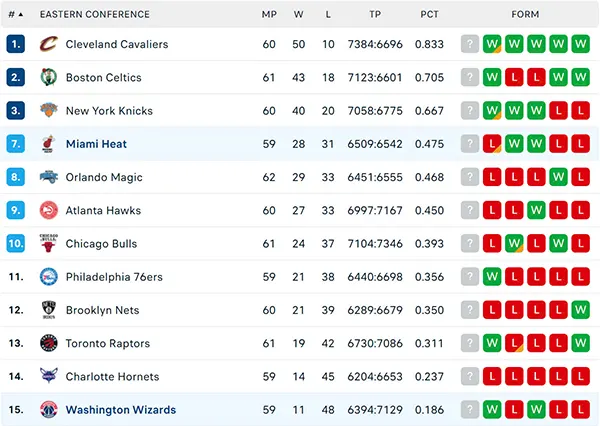Viewport: 600px width, 426px height.
Task: Click the '?' form badge in Wizards row
Action: (470, 410)
